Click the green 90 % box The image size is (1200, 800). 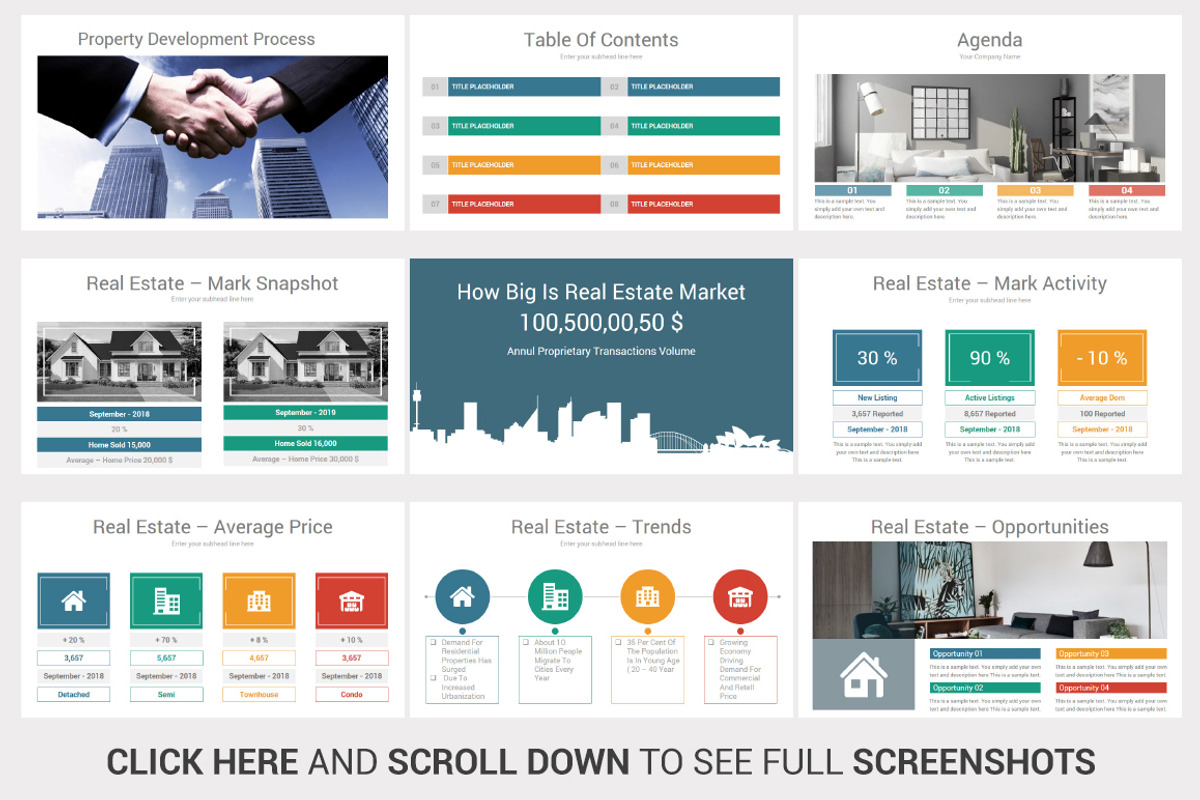point(990,357)
